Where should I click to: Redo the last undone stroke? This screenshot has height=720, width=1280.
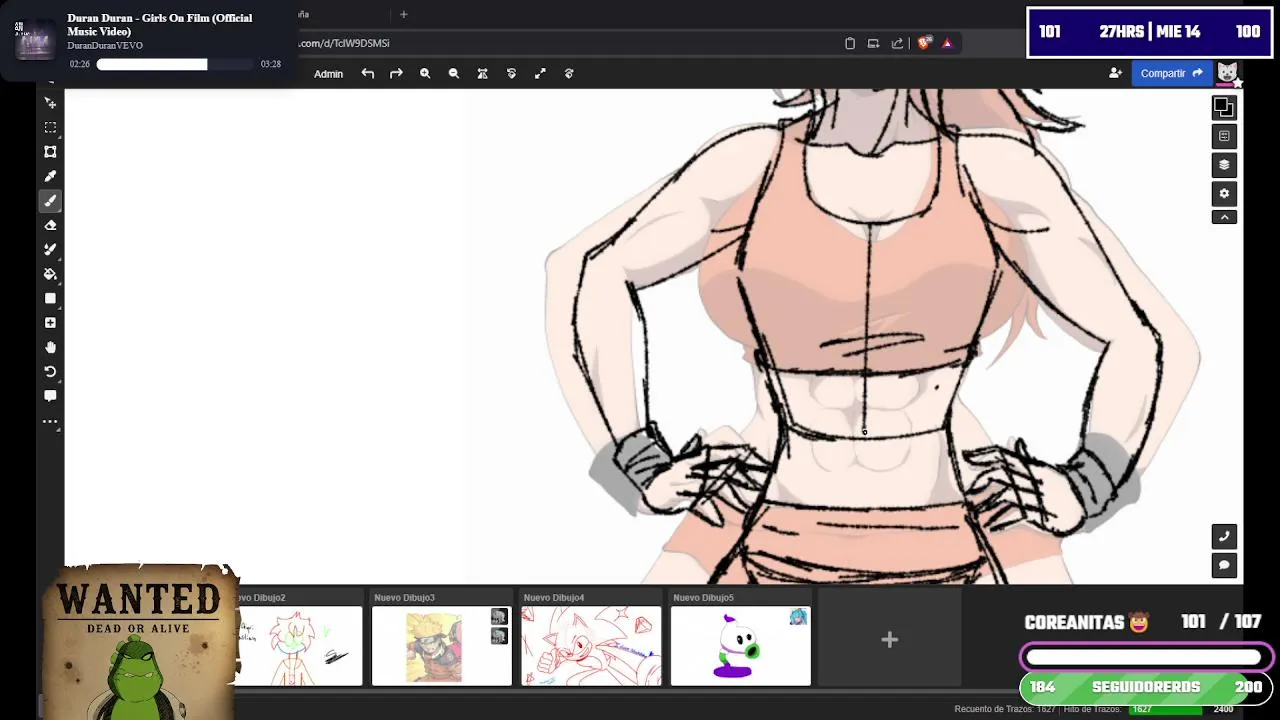pyautogui.click(x=396, y=73)
